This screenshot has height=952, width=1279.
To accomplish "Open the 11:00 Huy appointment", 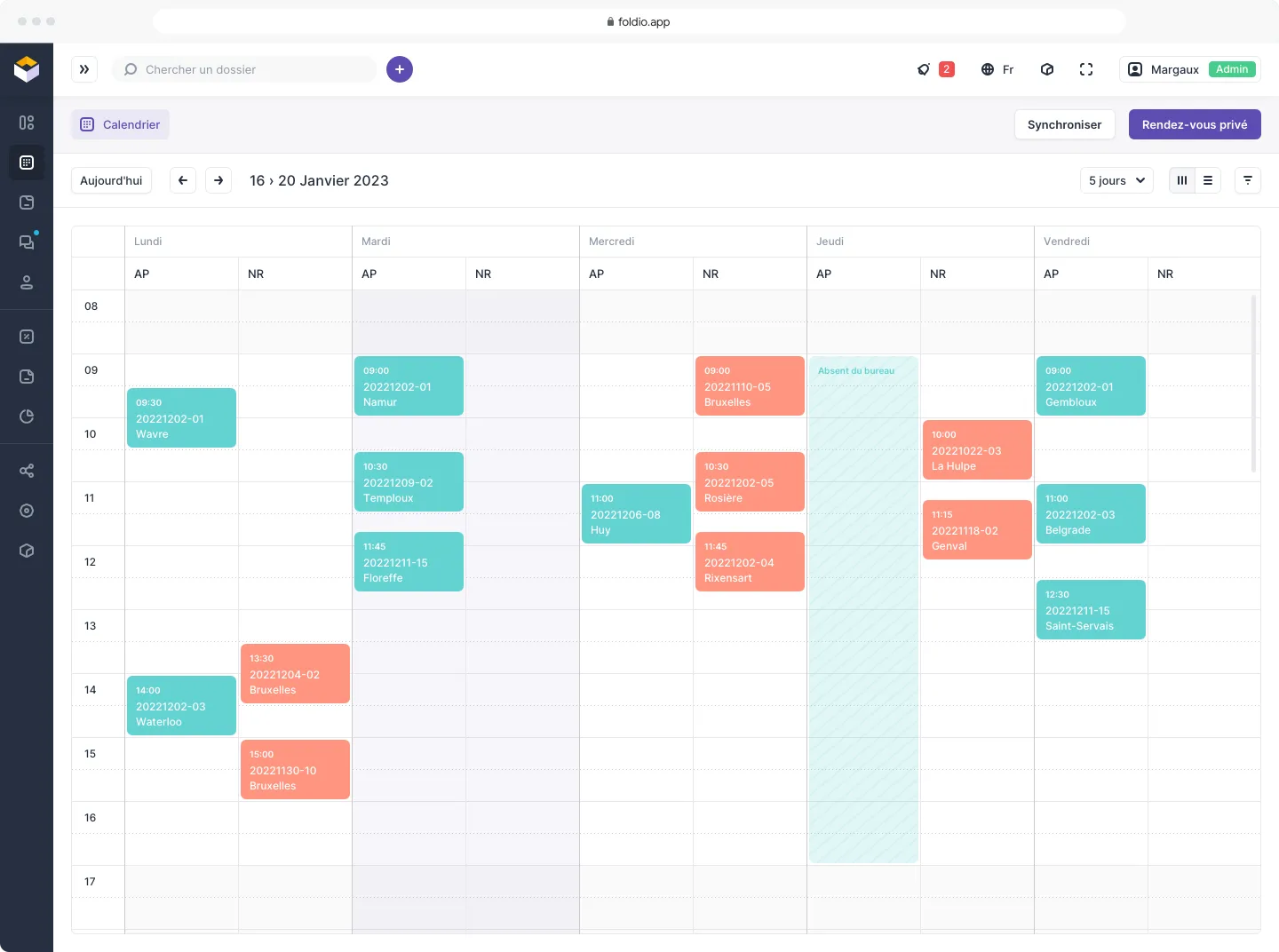I will point(636,513).
